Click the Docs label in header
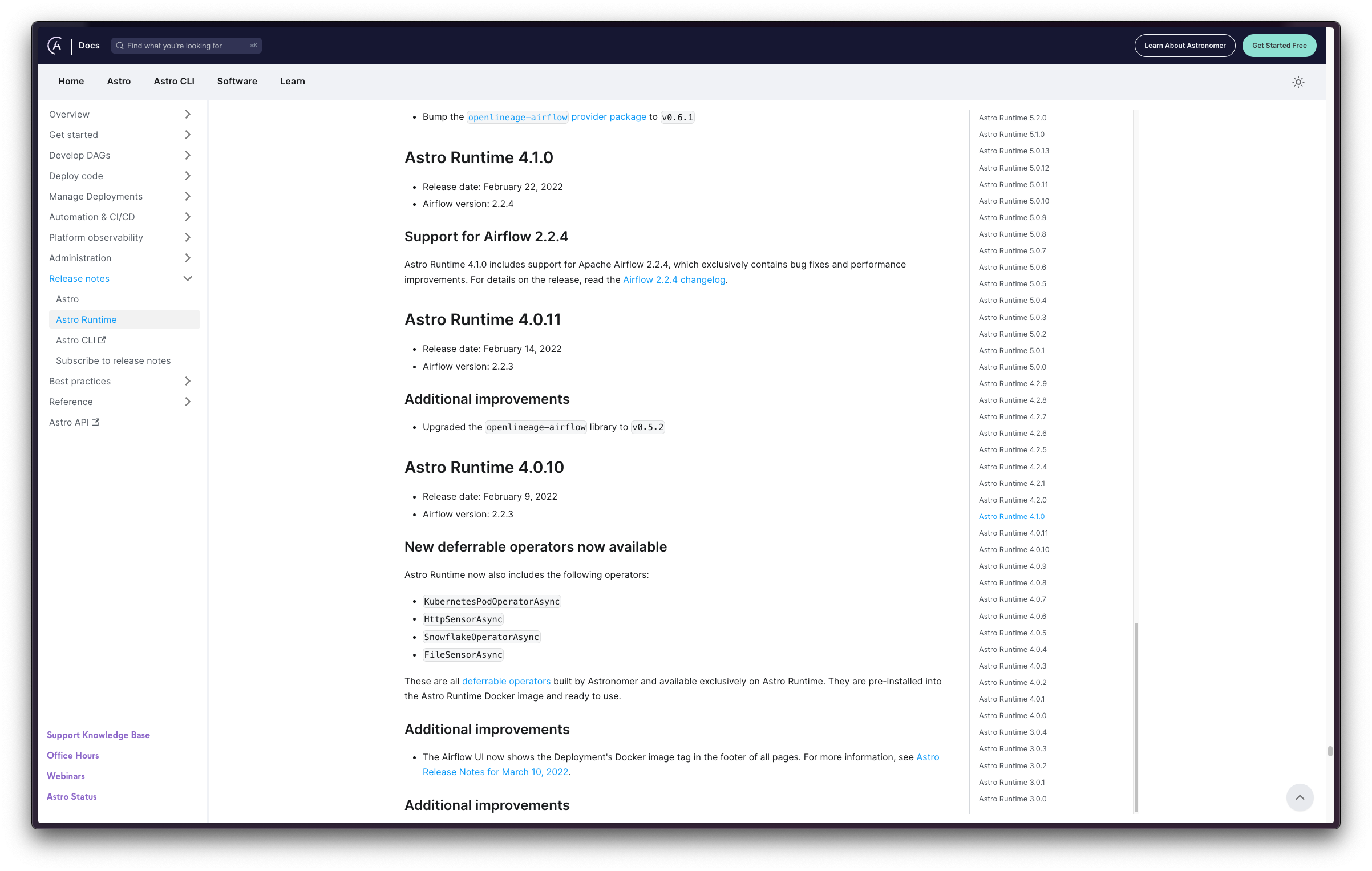The image size is (1372, 871). [89, 46]
